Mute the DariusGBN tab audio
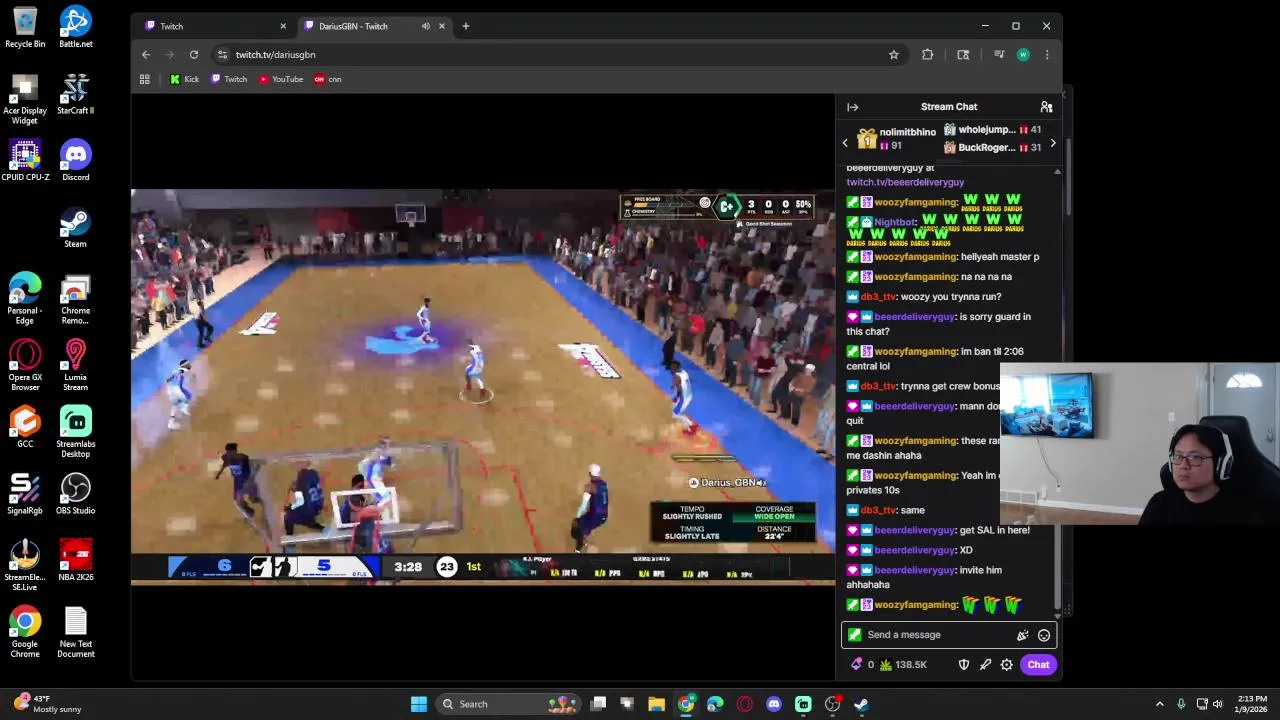The width and height of the screenshot is (1280, 720). pos(426,26)
